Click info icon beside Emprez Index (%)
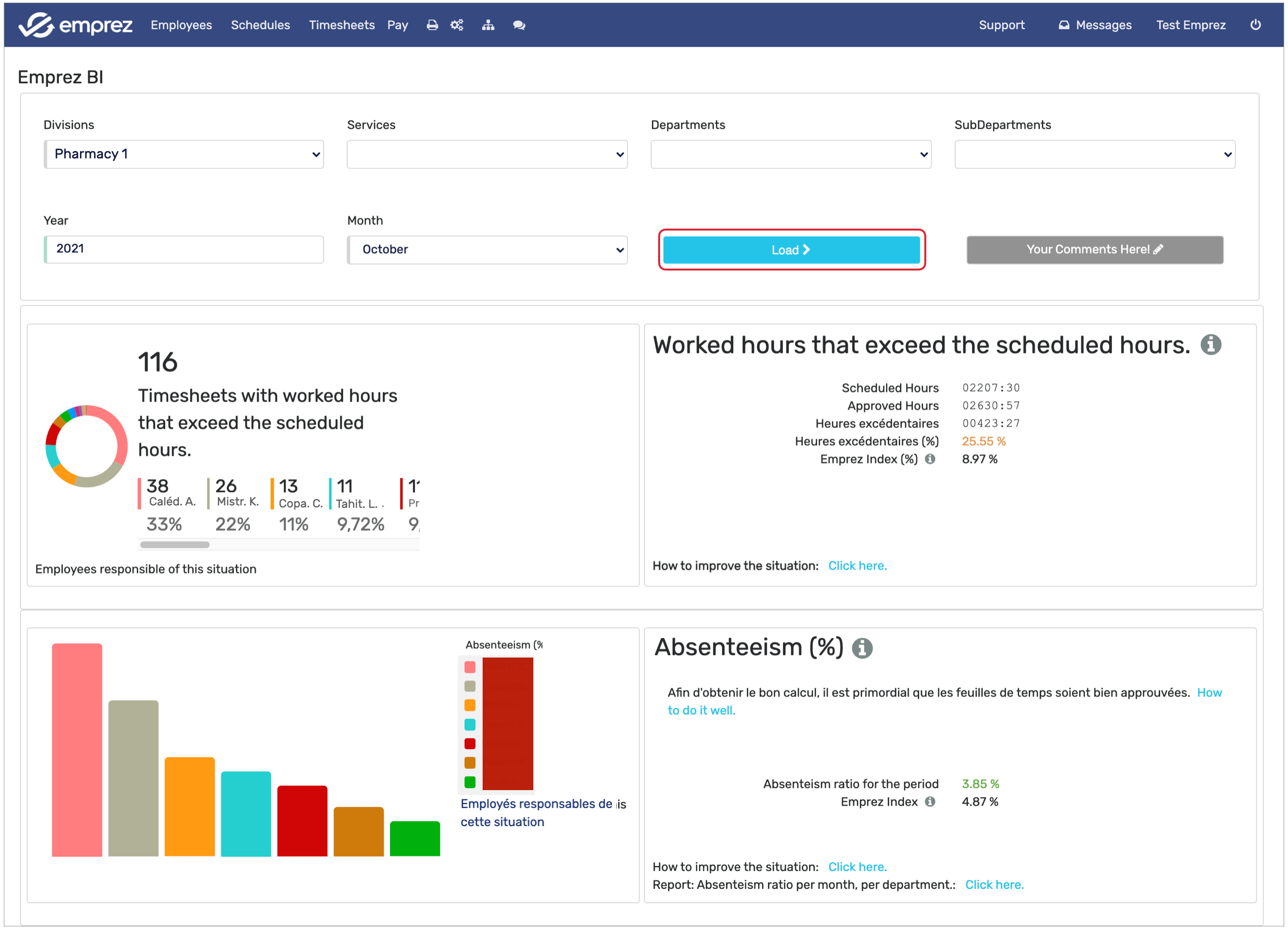Screen dimensions: 1288x930 tap(930, 459)
